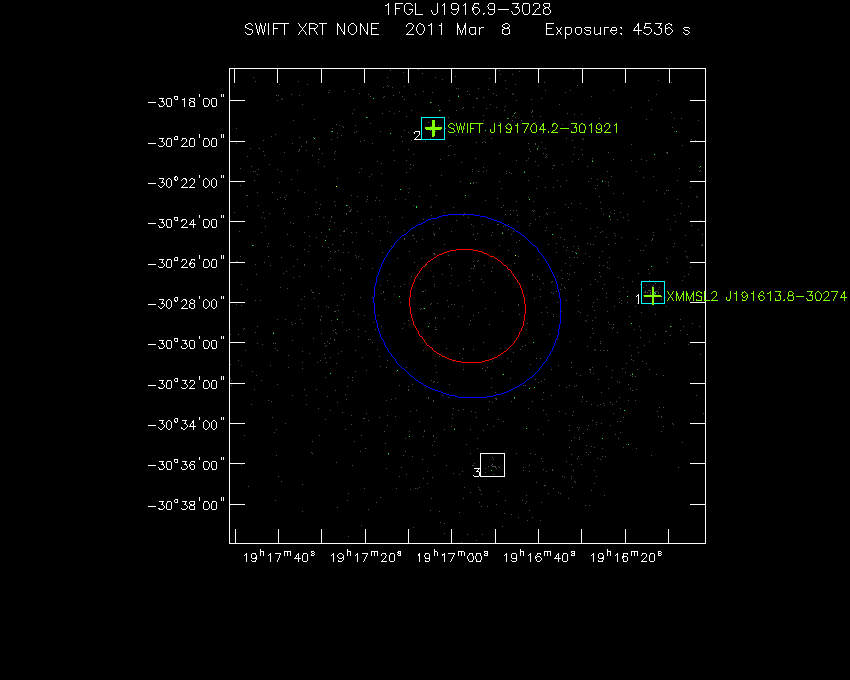This screenshot has width=850, height=680.
Task: Click the number 2 beside the SWIFT source
Action: 417,136
